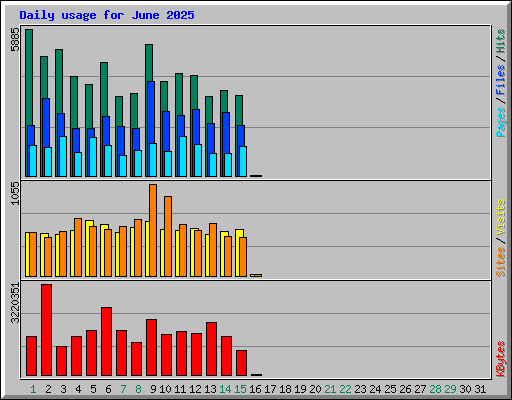Click day label 10 on the axis
Viewport: 512px width, 400px height.
(165, 389)
